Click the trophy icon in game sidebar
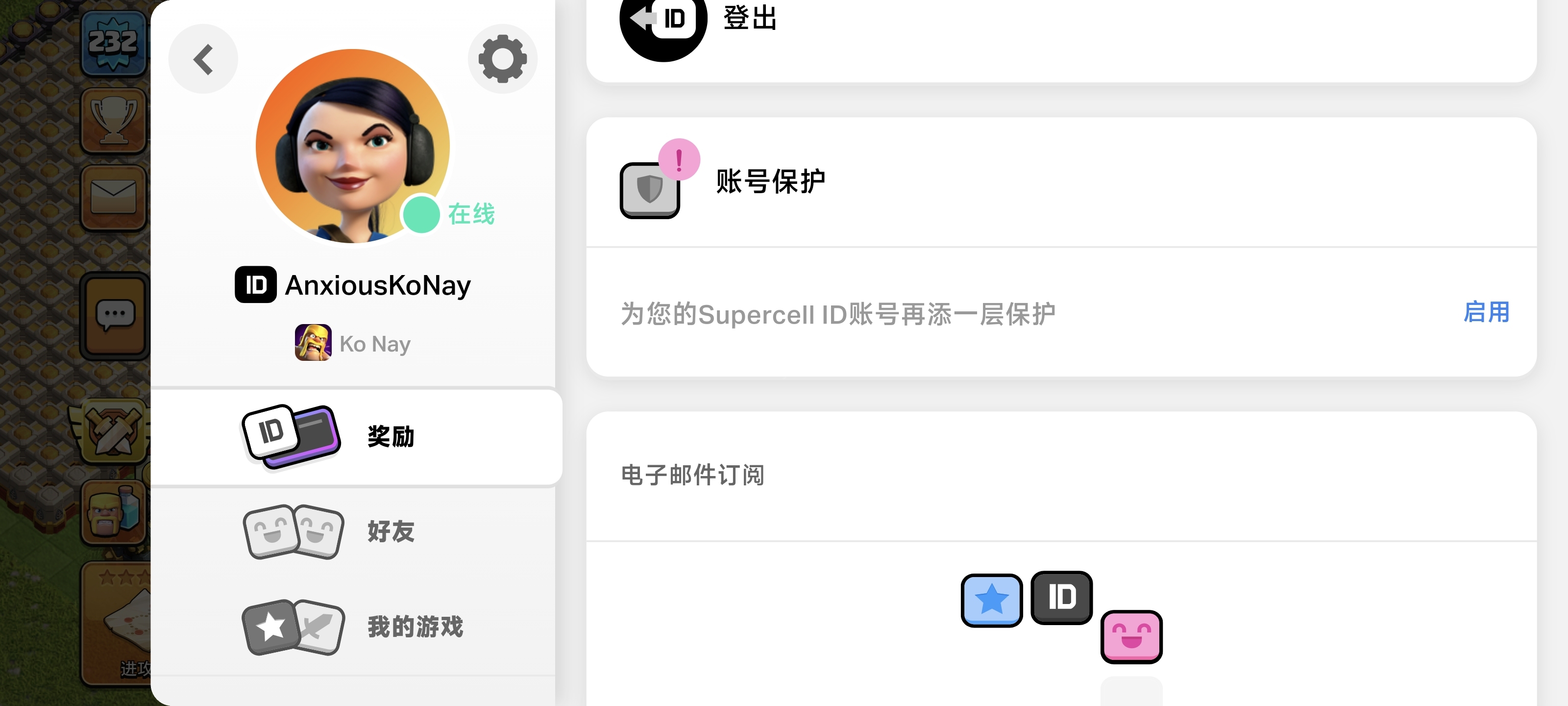The height and width of the screenshot is (706, 1568). point(114,120)
